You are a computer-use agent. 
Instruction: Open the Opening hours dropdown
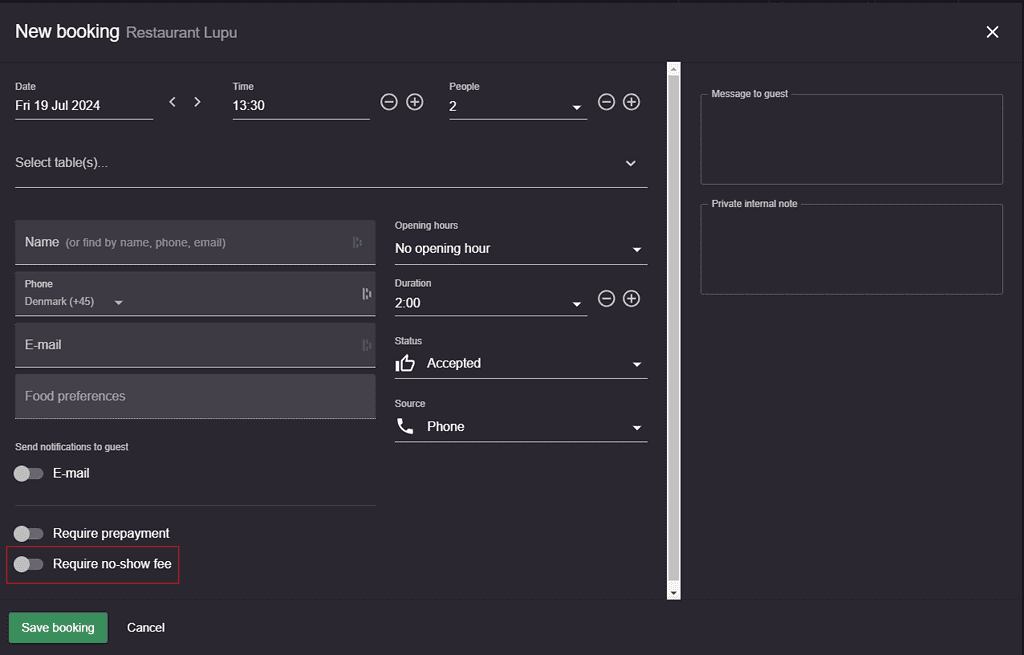click(x=520, y=249)
